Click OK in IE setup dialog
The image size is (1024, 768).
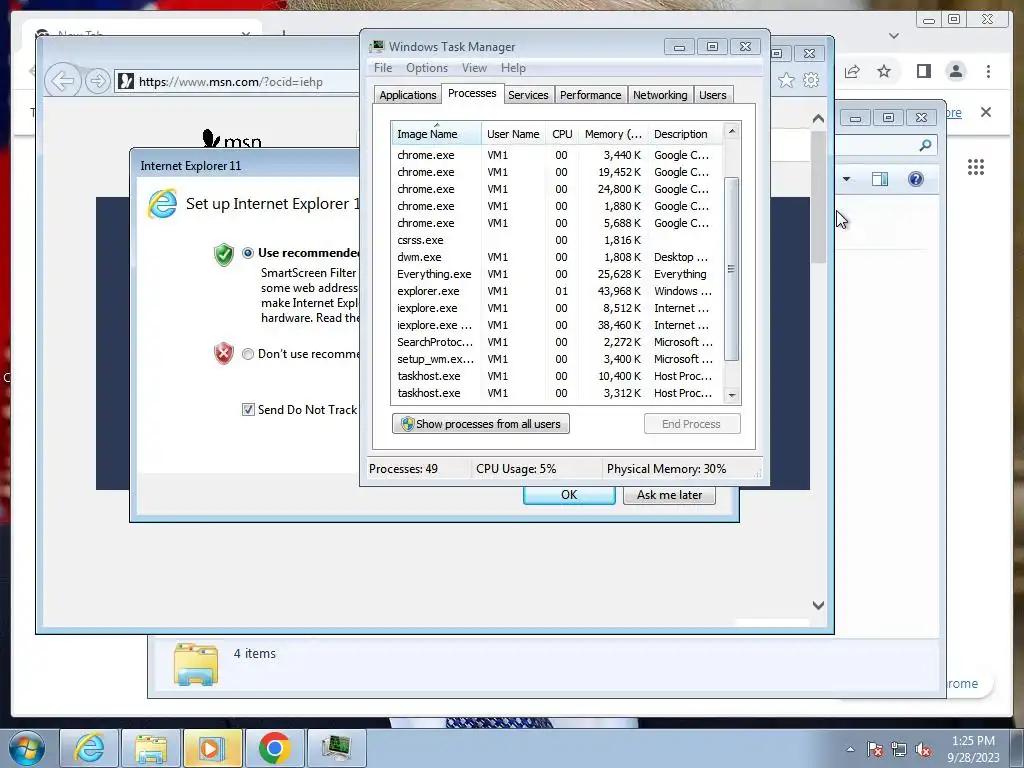569,495
